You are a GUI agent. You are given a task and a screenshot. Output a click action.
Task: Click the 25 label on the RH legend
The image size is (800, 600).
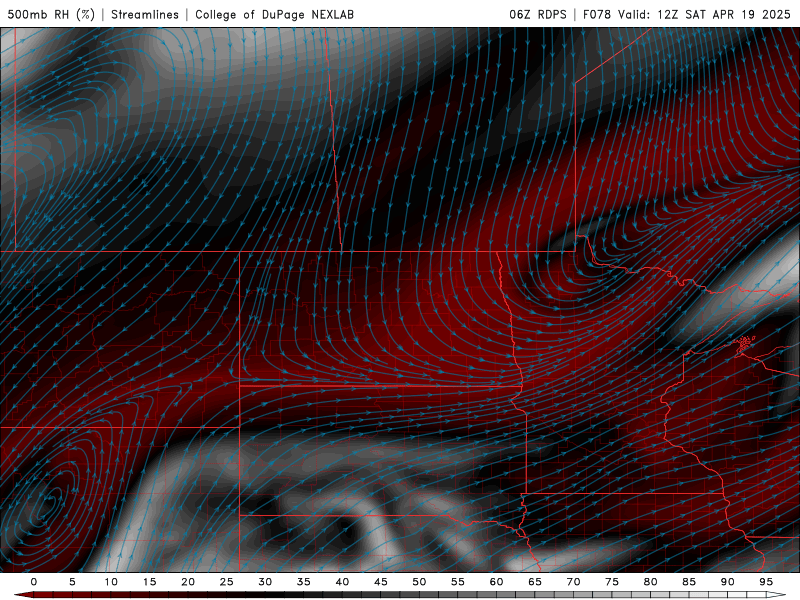[227, 582]
